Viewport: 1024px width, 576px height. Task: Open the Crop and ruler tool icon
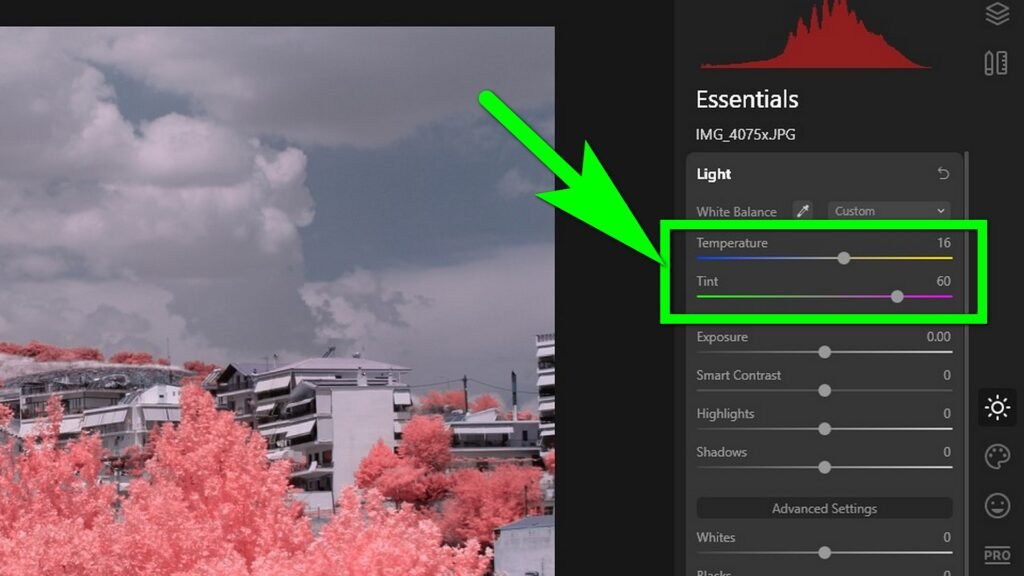[x=996, y=63]
